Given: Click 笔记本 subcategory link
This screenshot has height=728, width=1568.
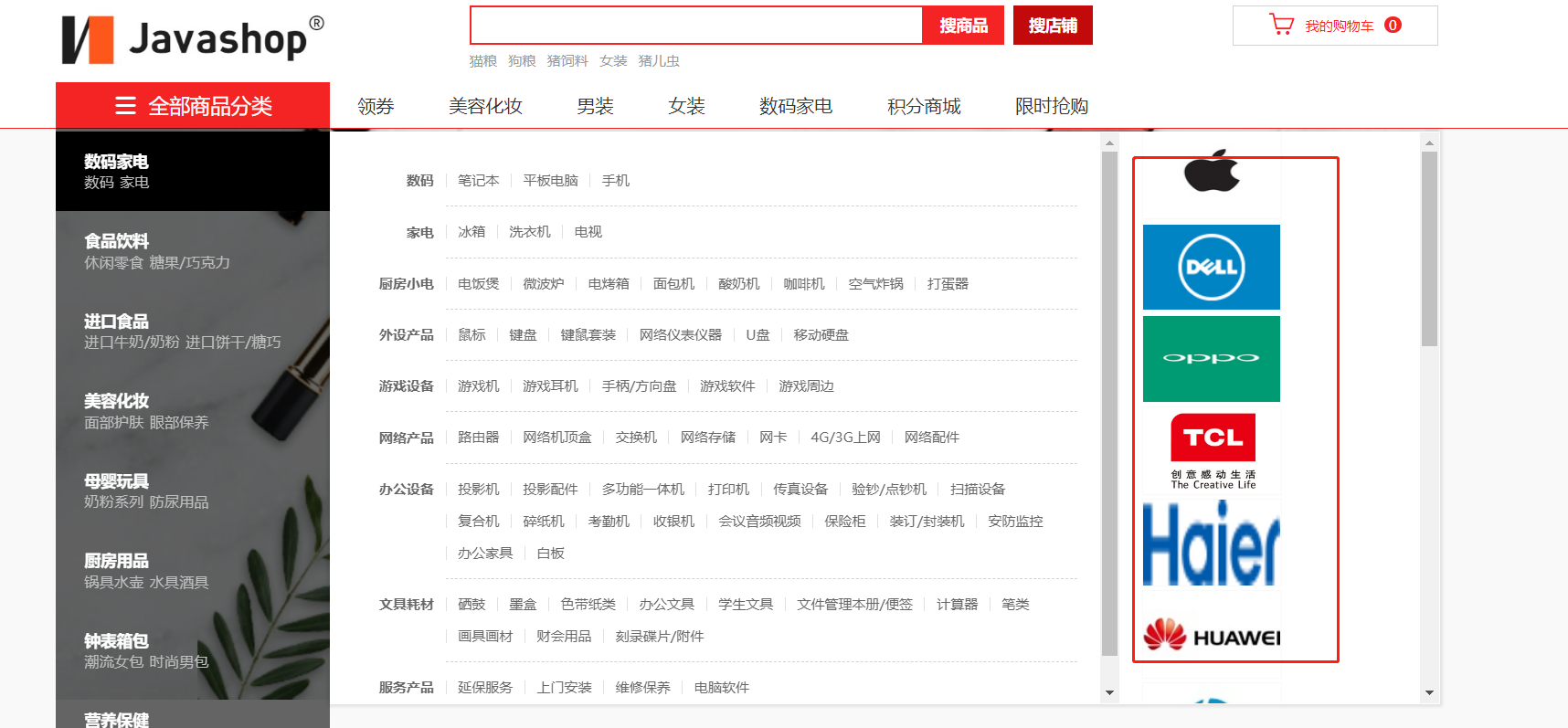Looking at the screenshot, I should tap(479, 181).
